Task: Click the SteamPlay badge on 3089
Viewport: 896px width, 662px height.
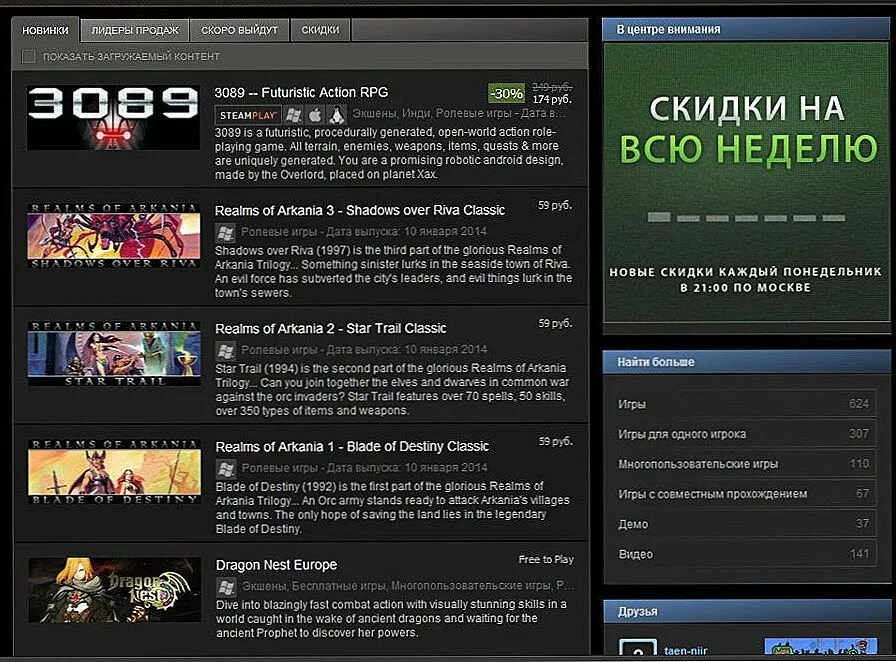Action: tap(248, 115)
